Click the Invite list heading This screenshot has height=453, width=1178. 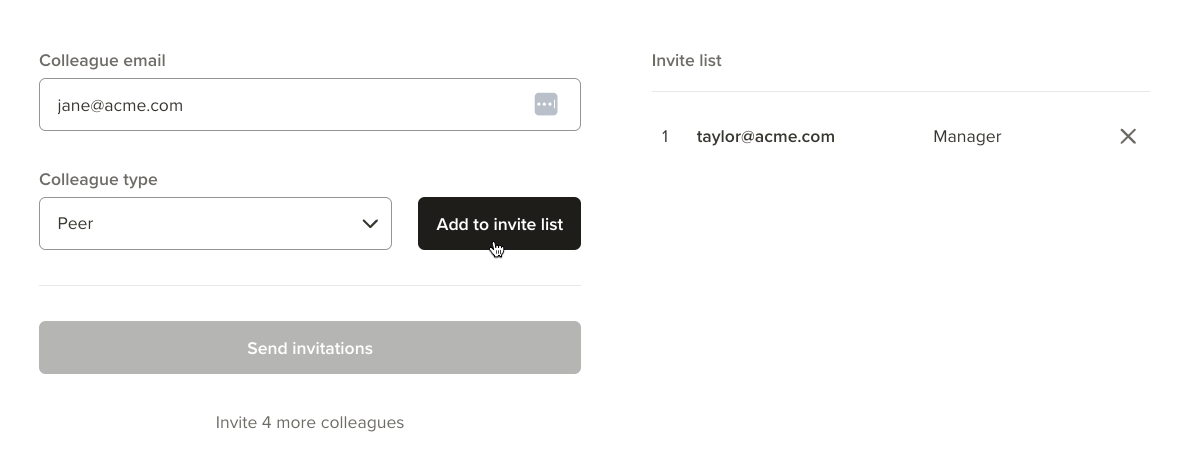(687, 60)
